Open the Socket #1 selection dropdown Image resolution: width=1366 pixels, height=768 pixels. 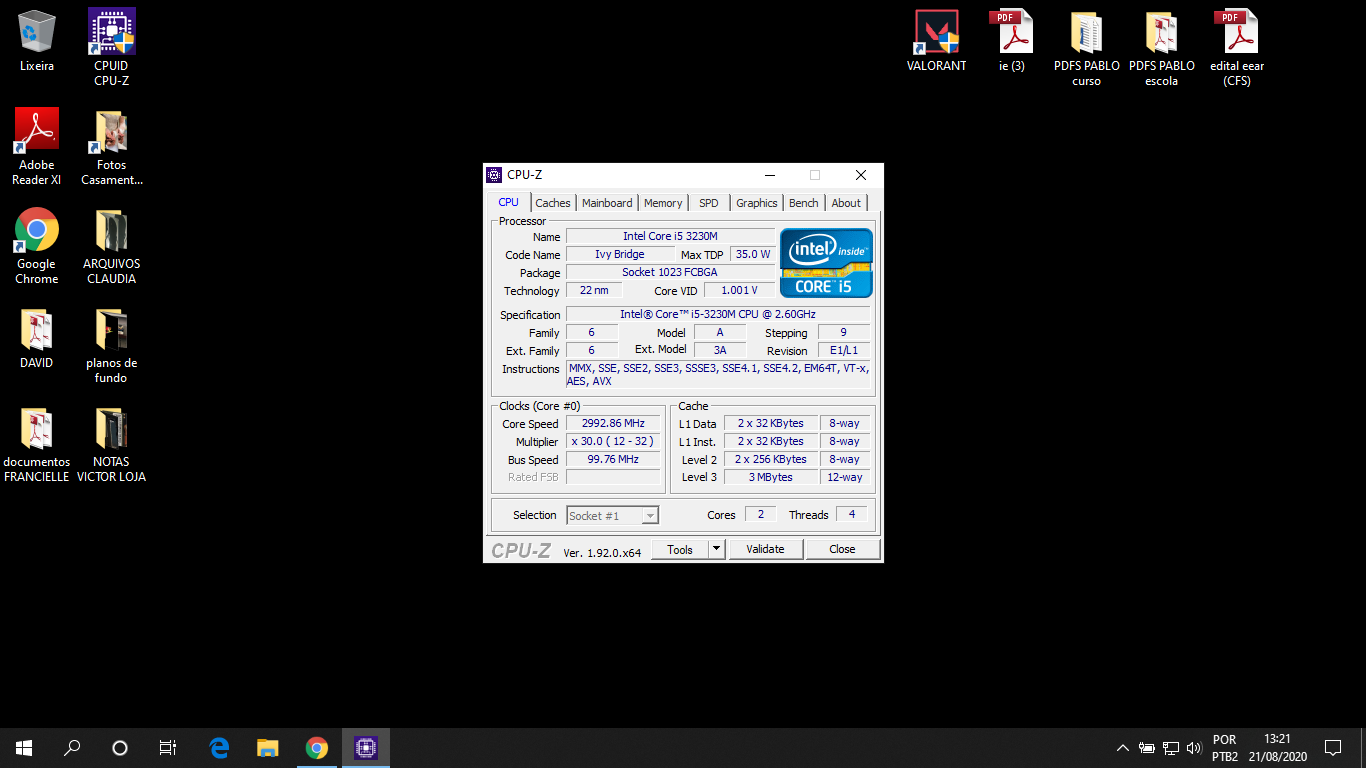pos(612,516)
